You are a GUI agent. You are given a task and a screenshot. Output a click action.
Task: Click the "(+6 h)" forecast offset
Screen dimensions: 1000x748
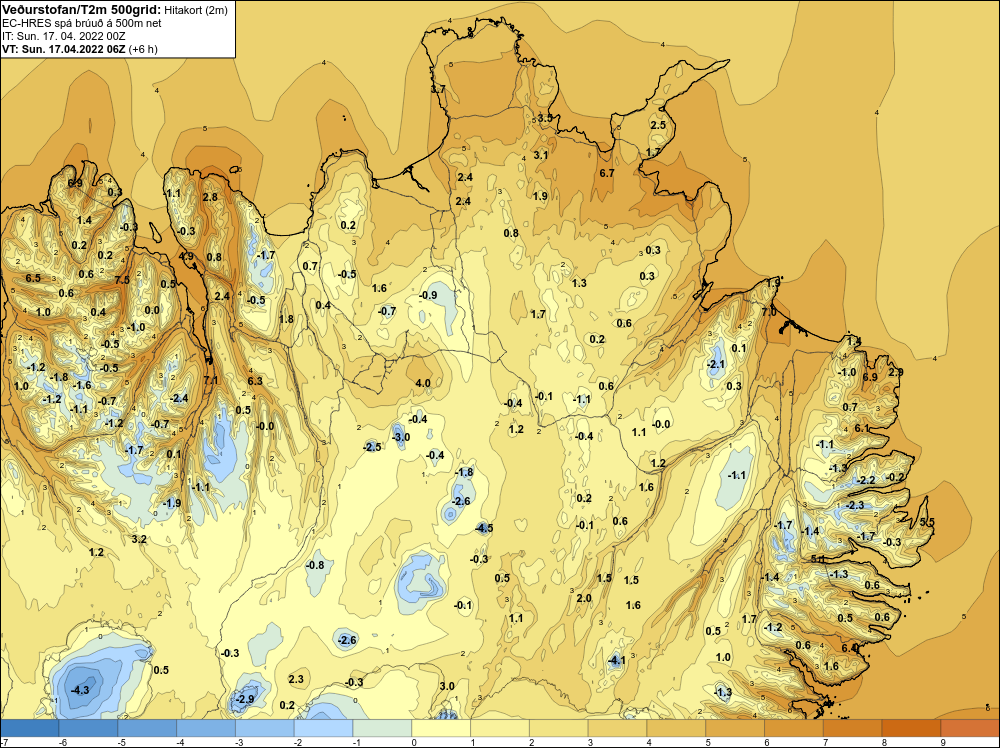pyautogui.click(x=143, y=49)
